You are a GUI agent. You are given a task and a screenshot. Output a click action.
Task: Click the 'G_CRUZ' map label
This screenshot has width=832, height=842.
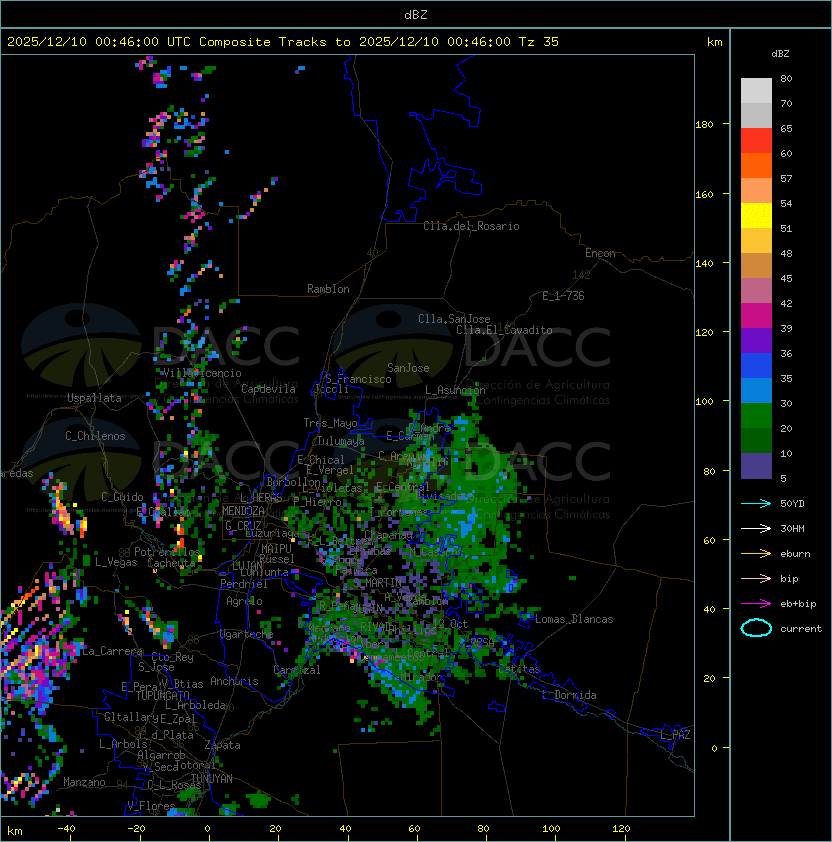pos(243,525)
